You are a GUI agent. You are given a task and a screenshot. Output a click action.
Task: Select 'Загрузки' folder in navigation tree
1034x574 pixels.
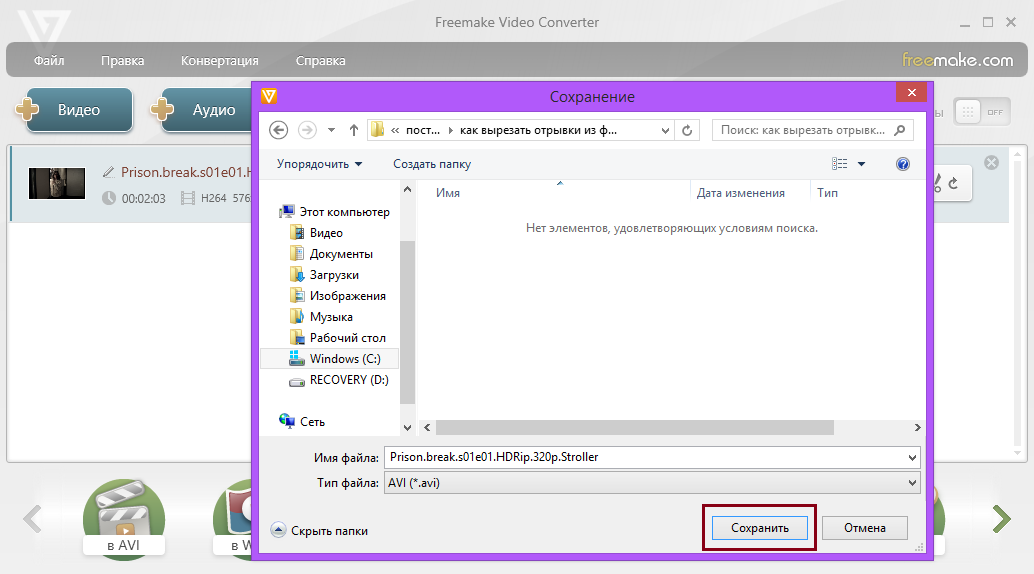[334, 275]
